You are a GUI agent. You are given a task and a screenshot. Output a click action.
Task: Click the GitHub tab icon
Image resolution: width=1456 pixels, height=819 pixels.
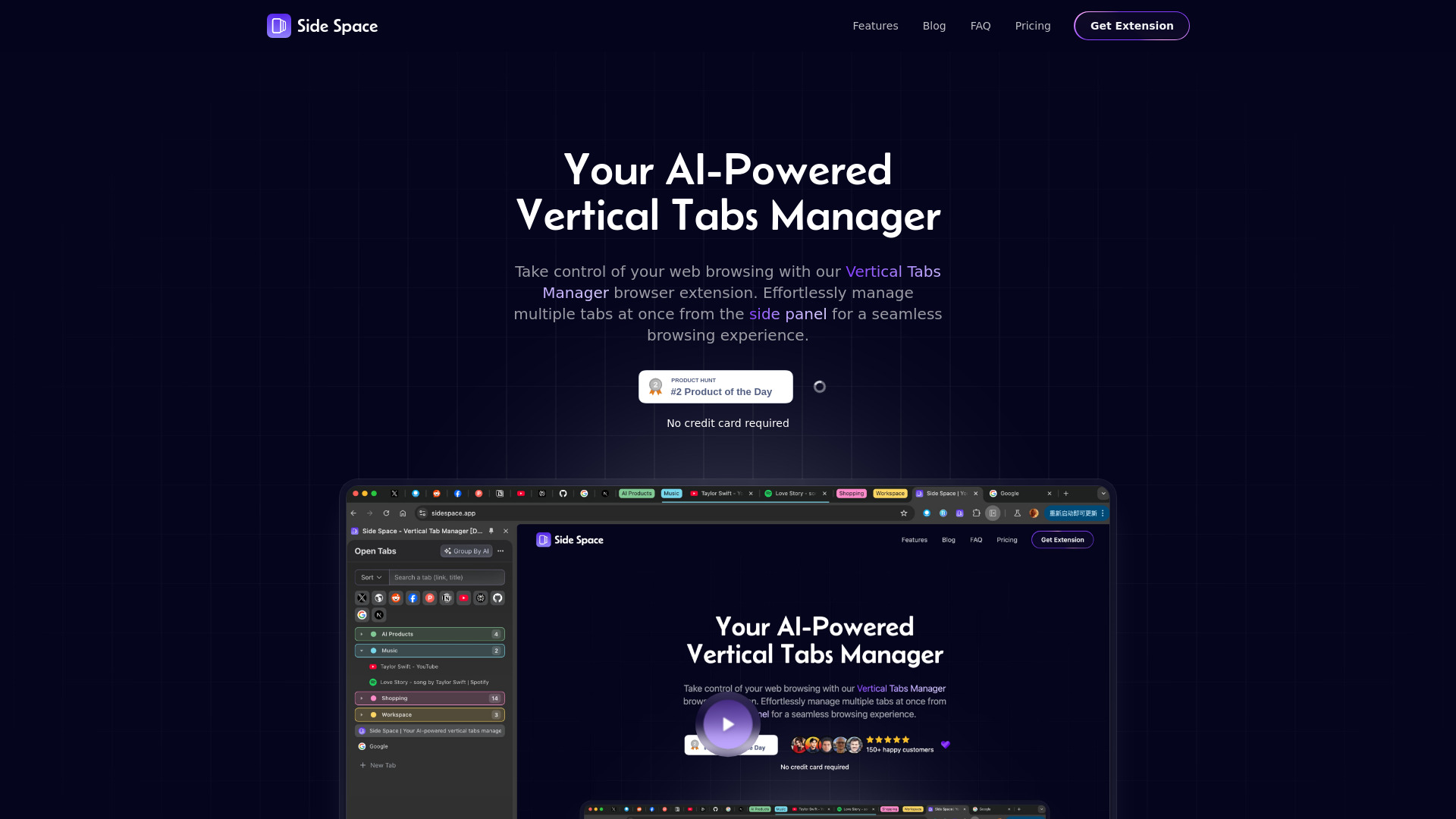click(562, 493)
